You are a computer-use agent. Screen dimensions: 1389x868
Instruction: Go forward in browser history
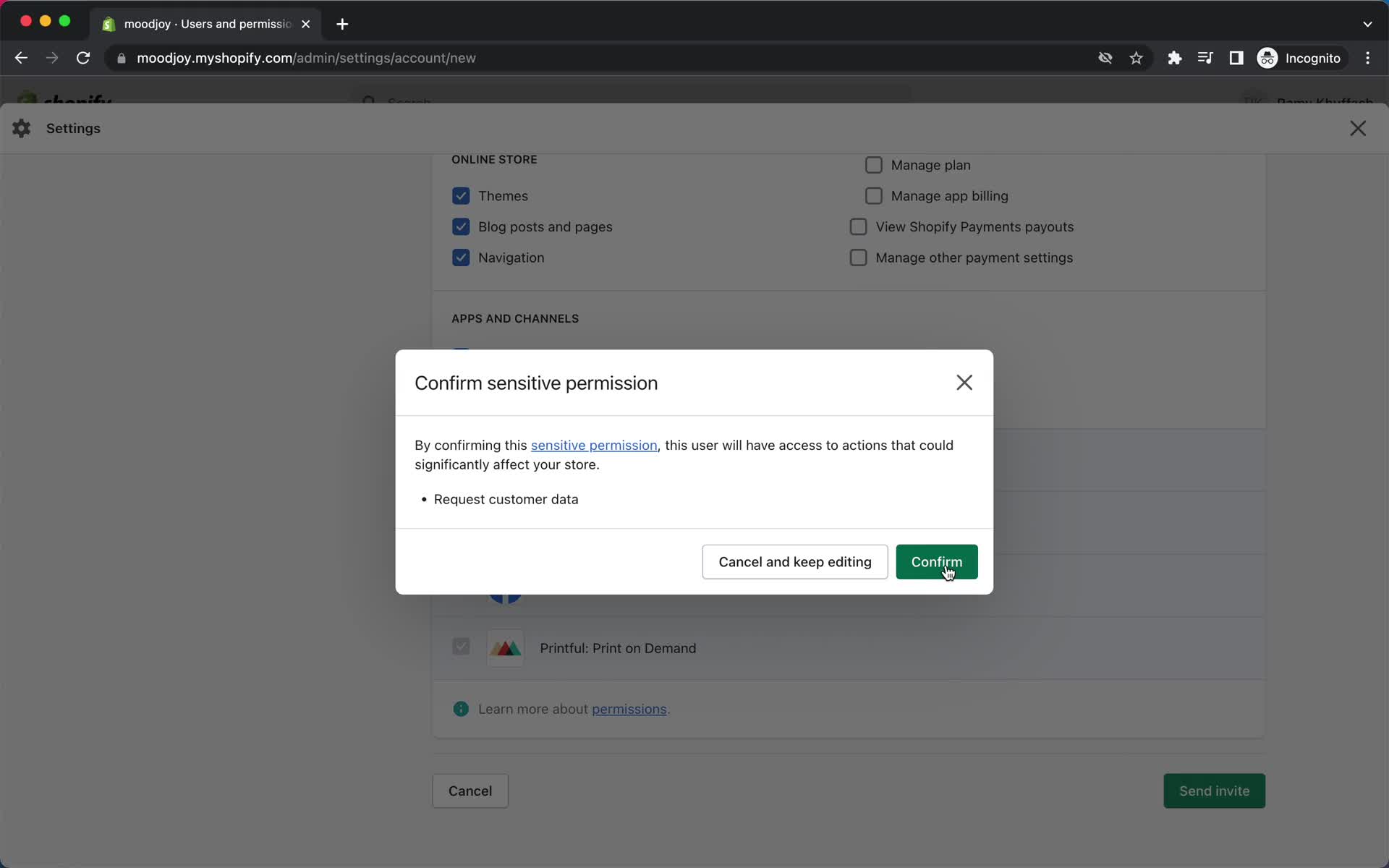click(x=52, y=58)
